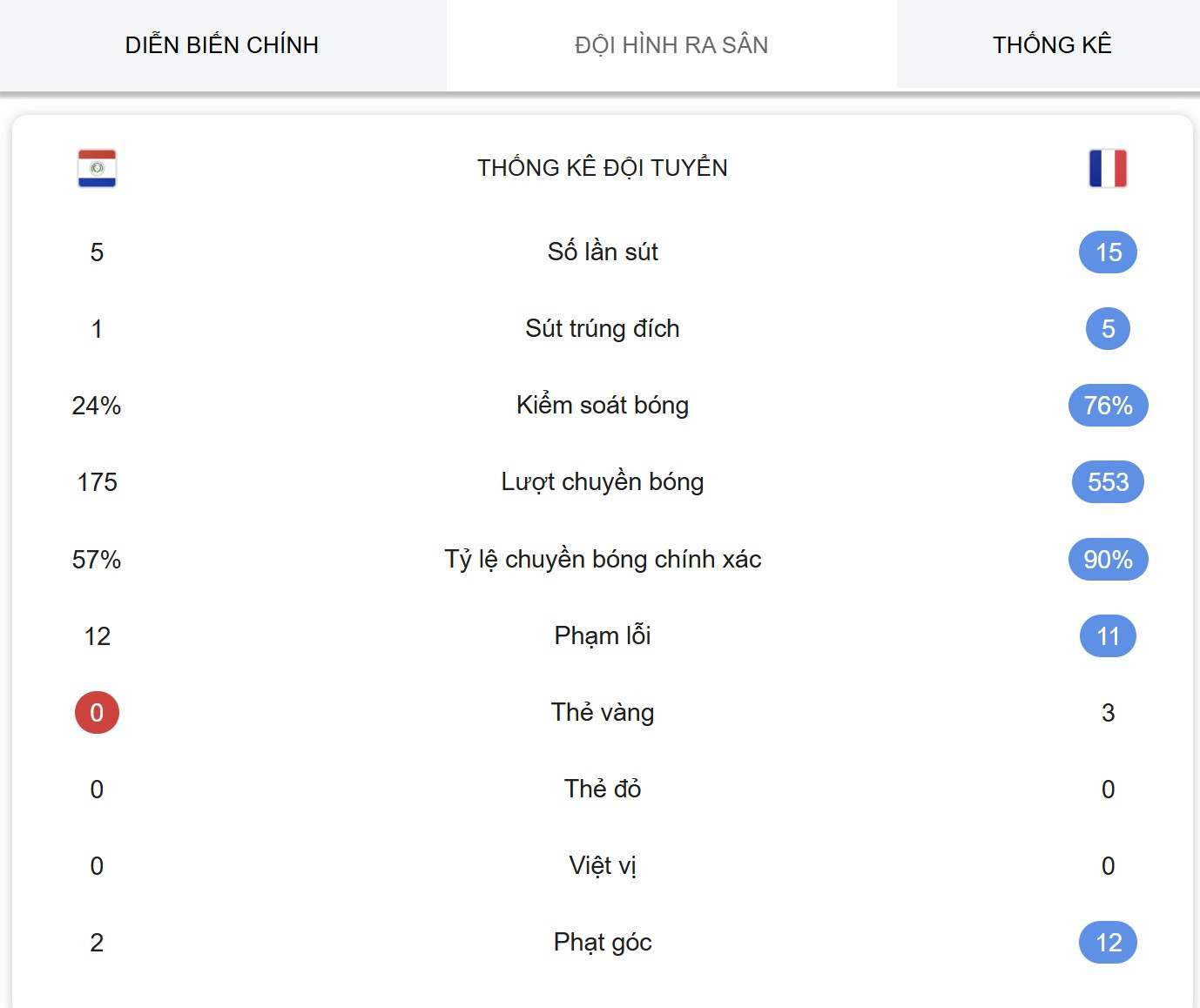Click the red 0 yellow cards badge
Screen dimensions: 1200x1008
(x=97, y=713)
